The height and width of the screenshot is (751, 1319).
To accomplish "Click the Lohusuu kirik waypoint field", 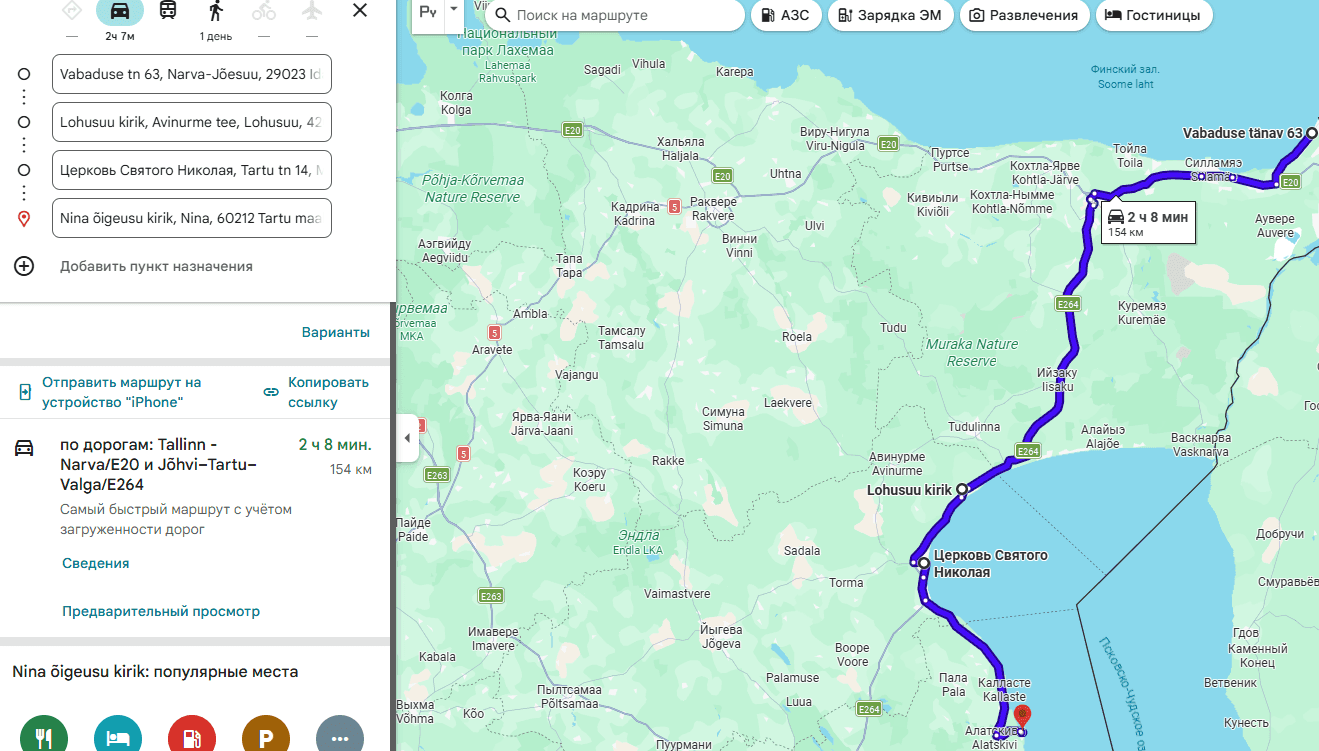I will [x=191, y=122].
